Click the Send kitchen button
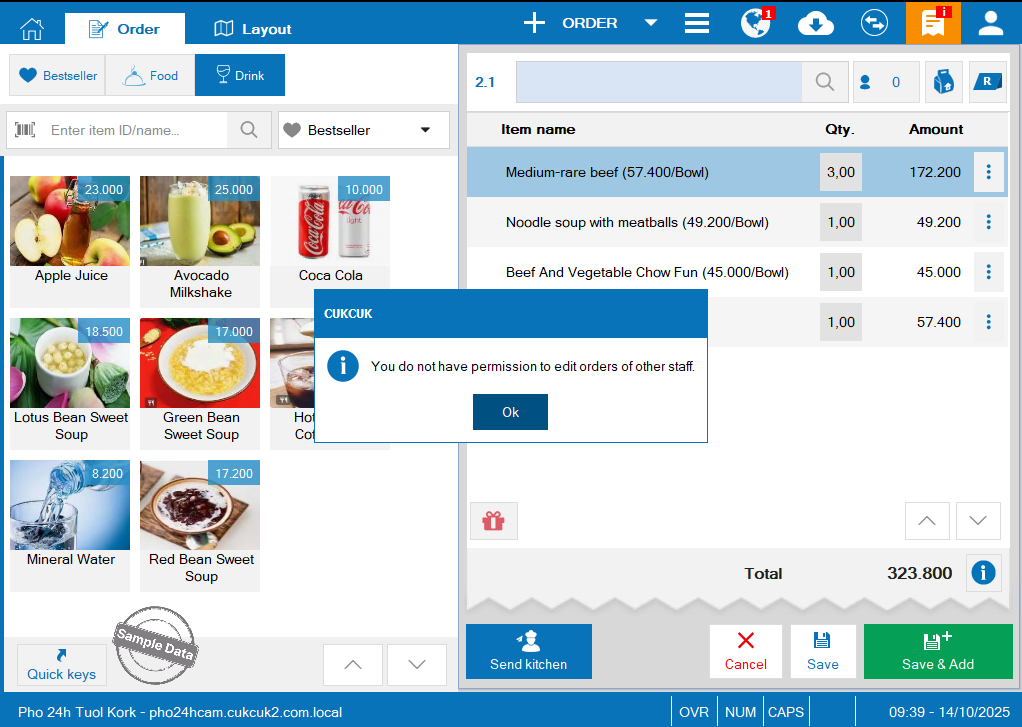 [529, 652]
